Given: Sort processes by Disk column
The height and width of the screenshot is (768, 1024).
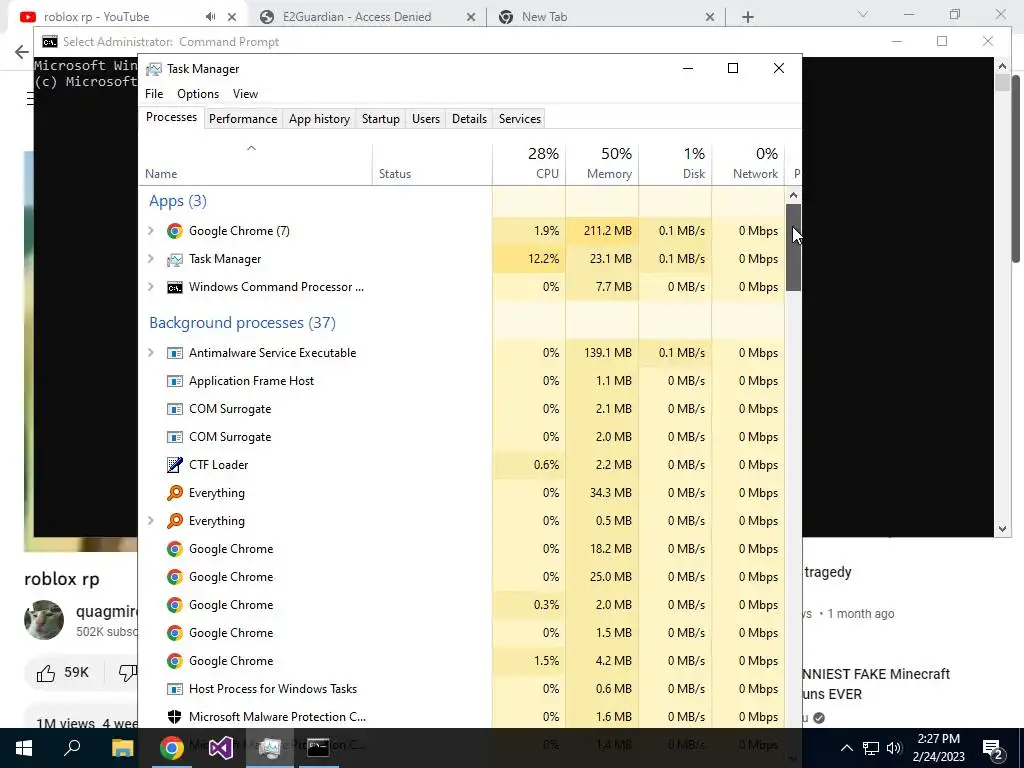Looking at the screenshot, I should (x=675, y=163).
